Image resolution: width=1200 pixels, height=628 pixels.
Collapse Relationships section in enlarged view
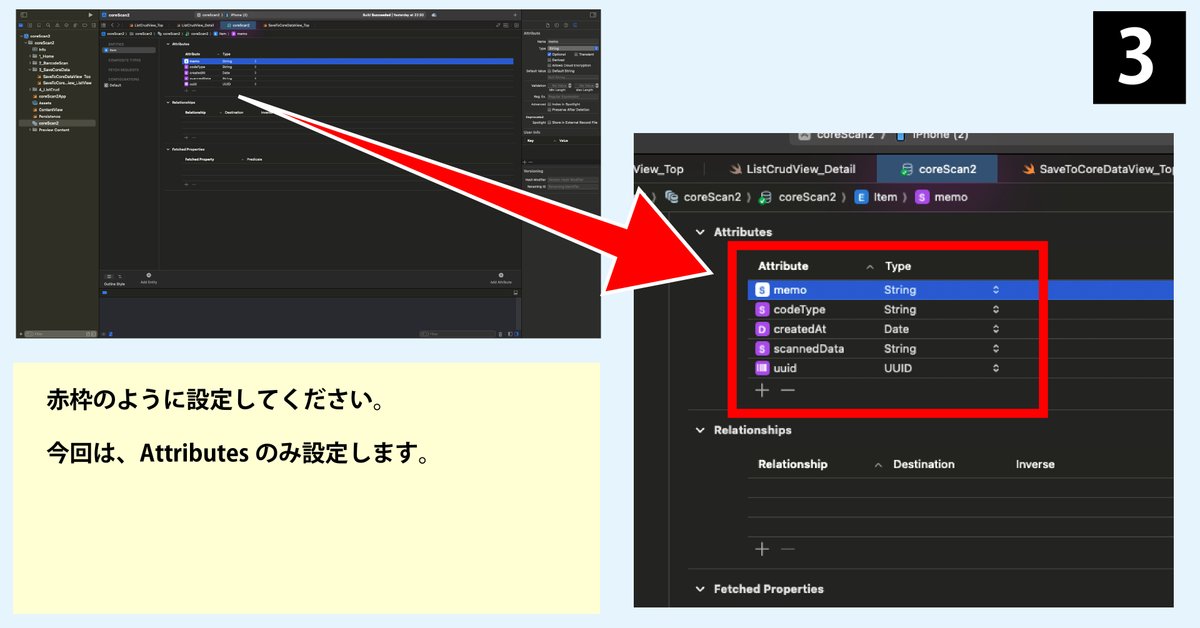click(700, 430)
